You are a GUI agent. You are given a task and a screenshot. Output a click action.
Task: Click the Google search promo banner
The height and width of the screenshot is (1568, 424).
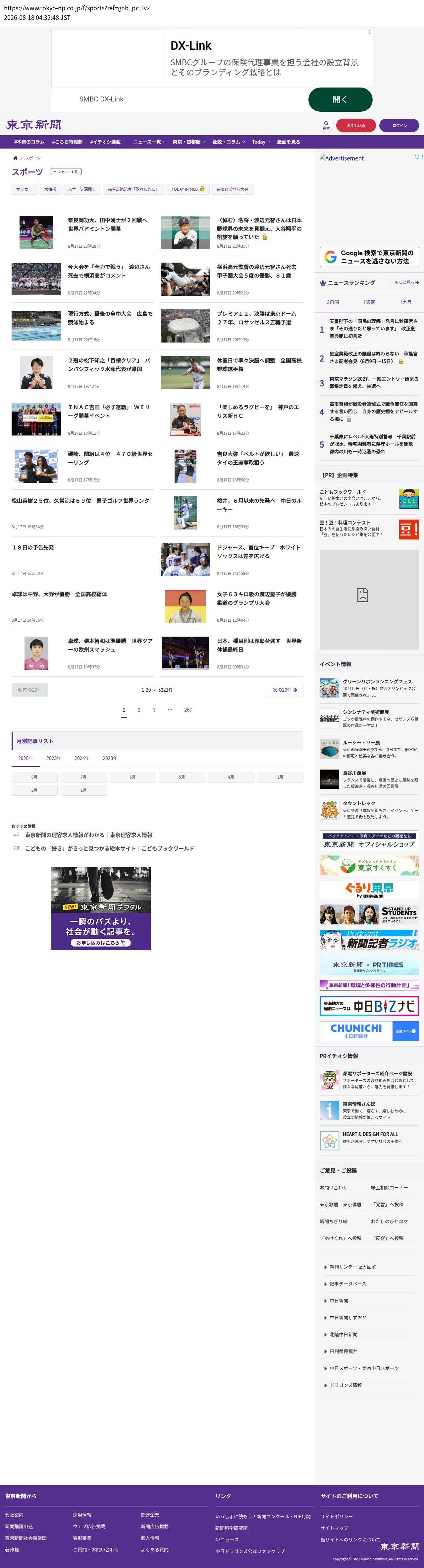click(x=369, y=257)
